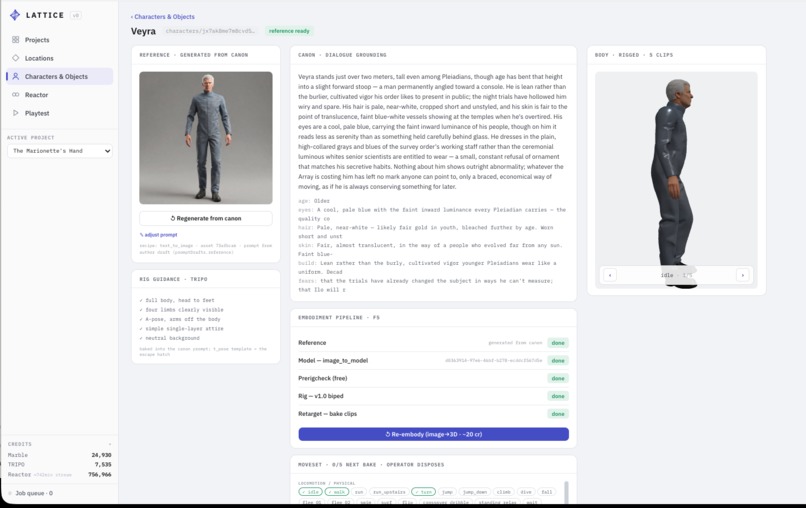Viewport: 806px width, 508px height.
Task: Click the v0 version badge
Action: click(76, 15)
